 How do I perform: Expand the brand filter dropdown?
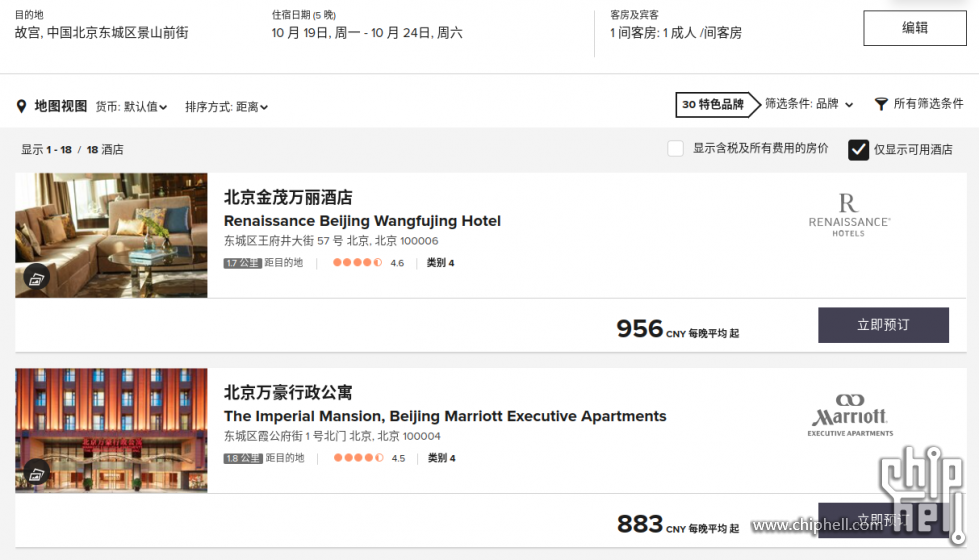coord(809,104)
